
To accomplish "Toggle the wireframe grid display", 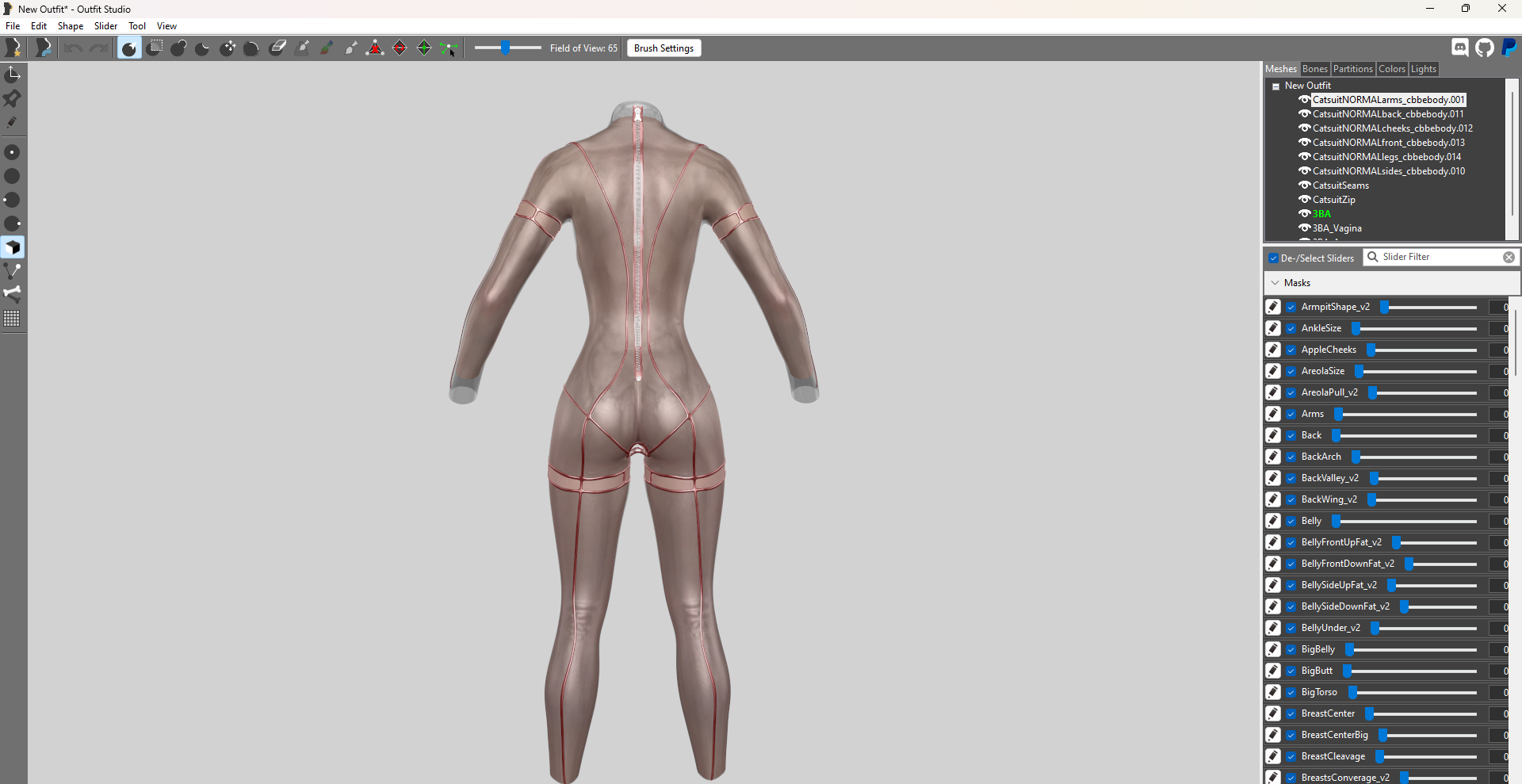I will coord(12,319).
